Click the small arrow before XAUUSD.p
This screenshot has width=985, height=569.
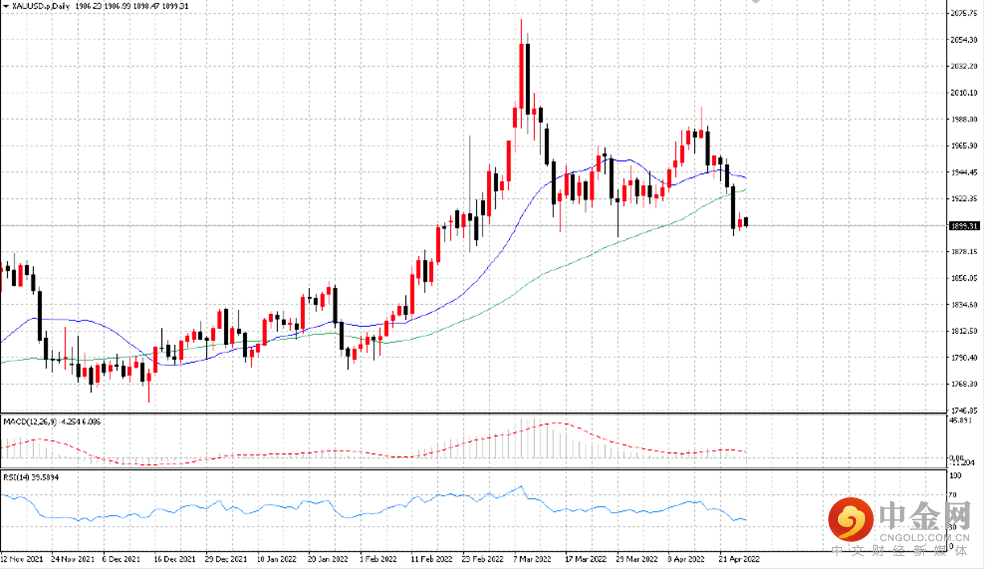pos(6,6)
